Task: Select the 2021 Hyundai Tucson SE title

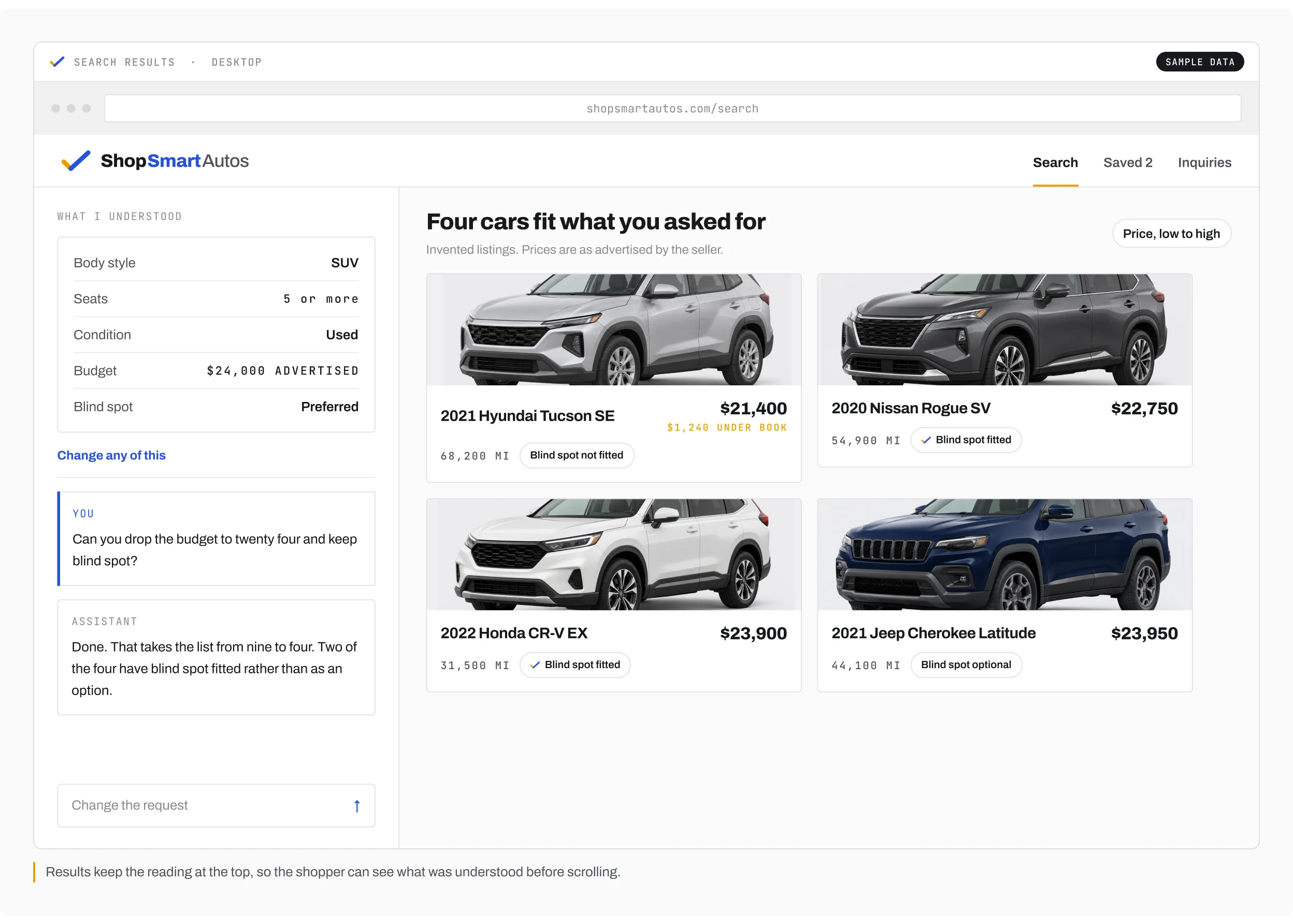Action: (x=527, y=416)
